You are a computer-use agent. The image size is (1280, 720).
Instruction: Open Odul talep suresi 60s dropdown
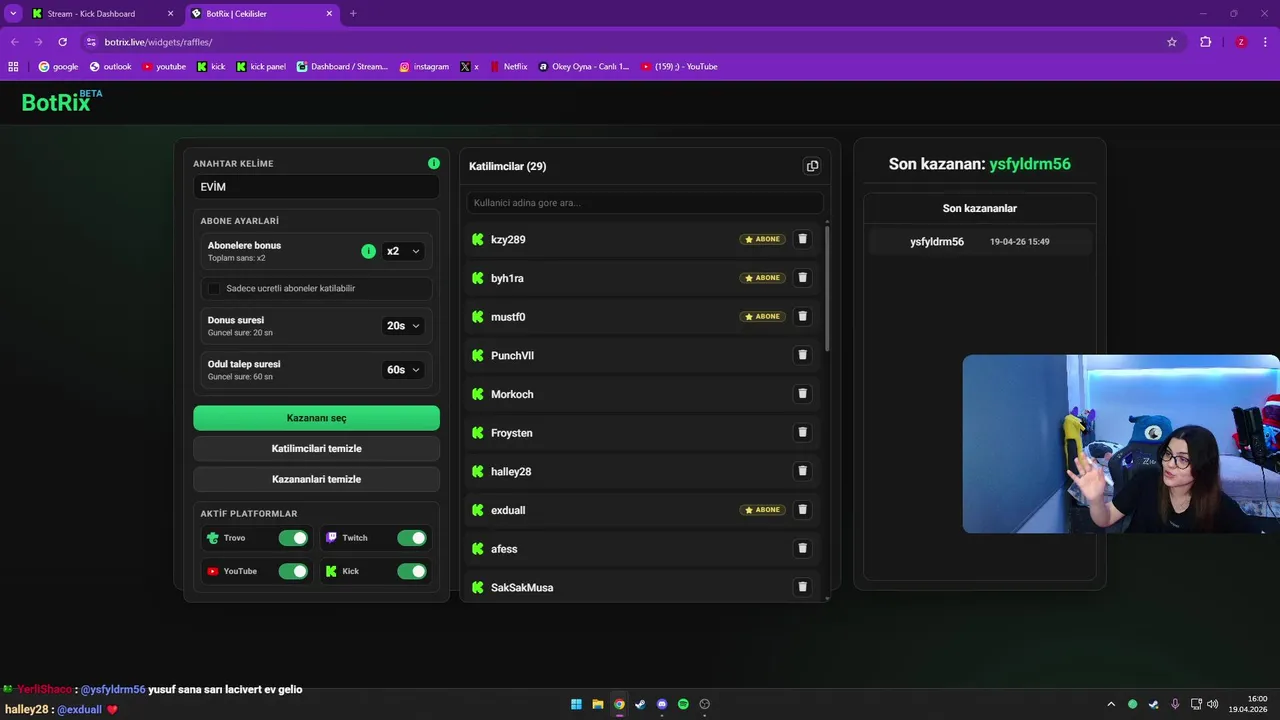[403, 370]
